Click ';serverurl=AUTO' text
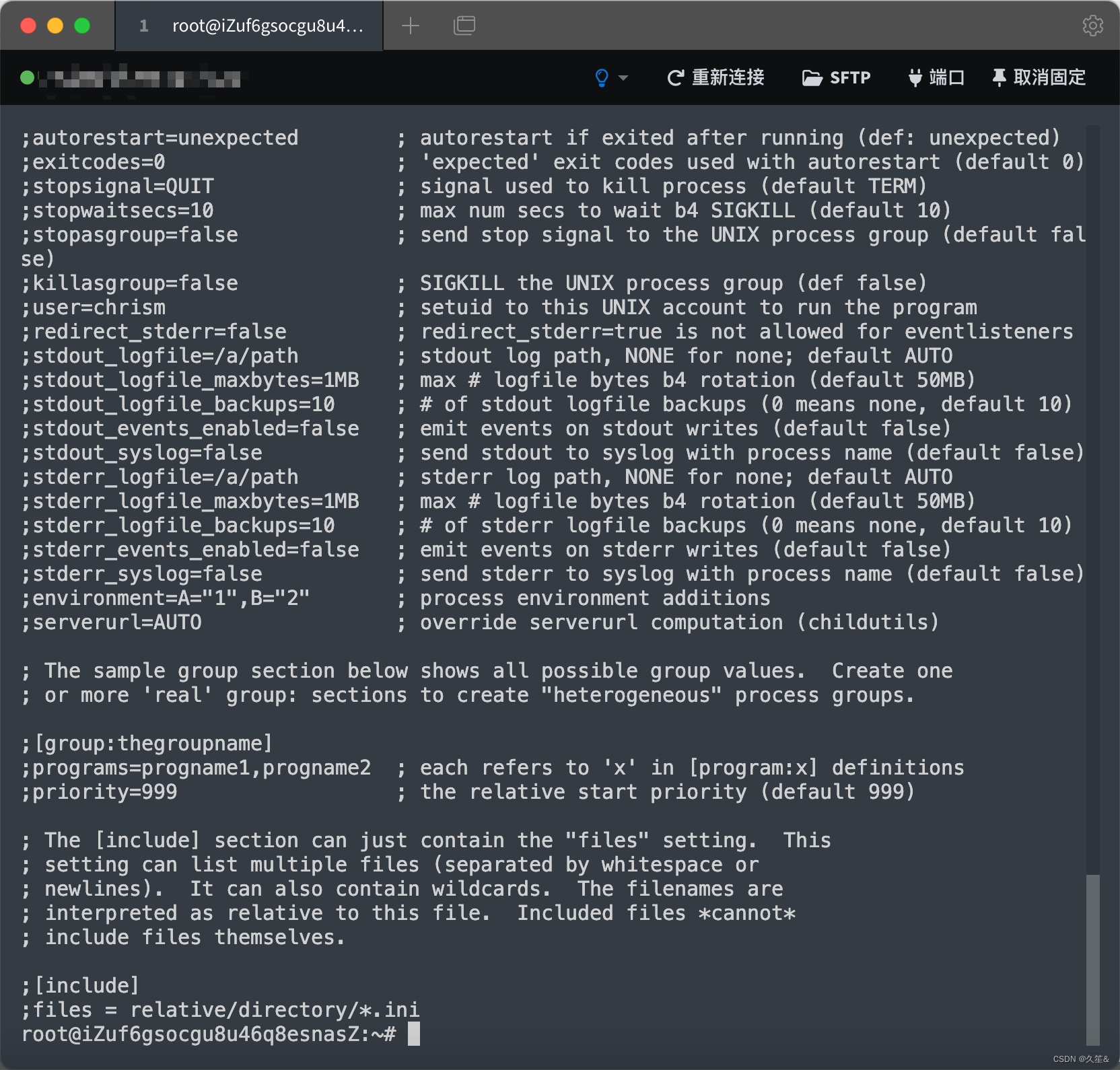This screenshot has height=1070, width=1120. point(111,622)
